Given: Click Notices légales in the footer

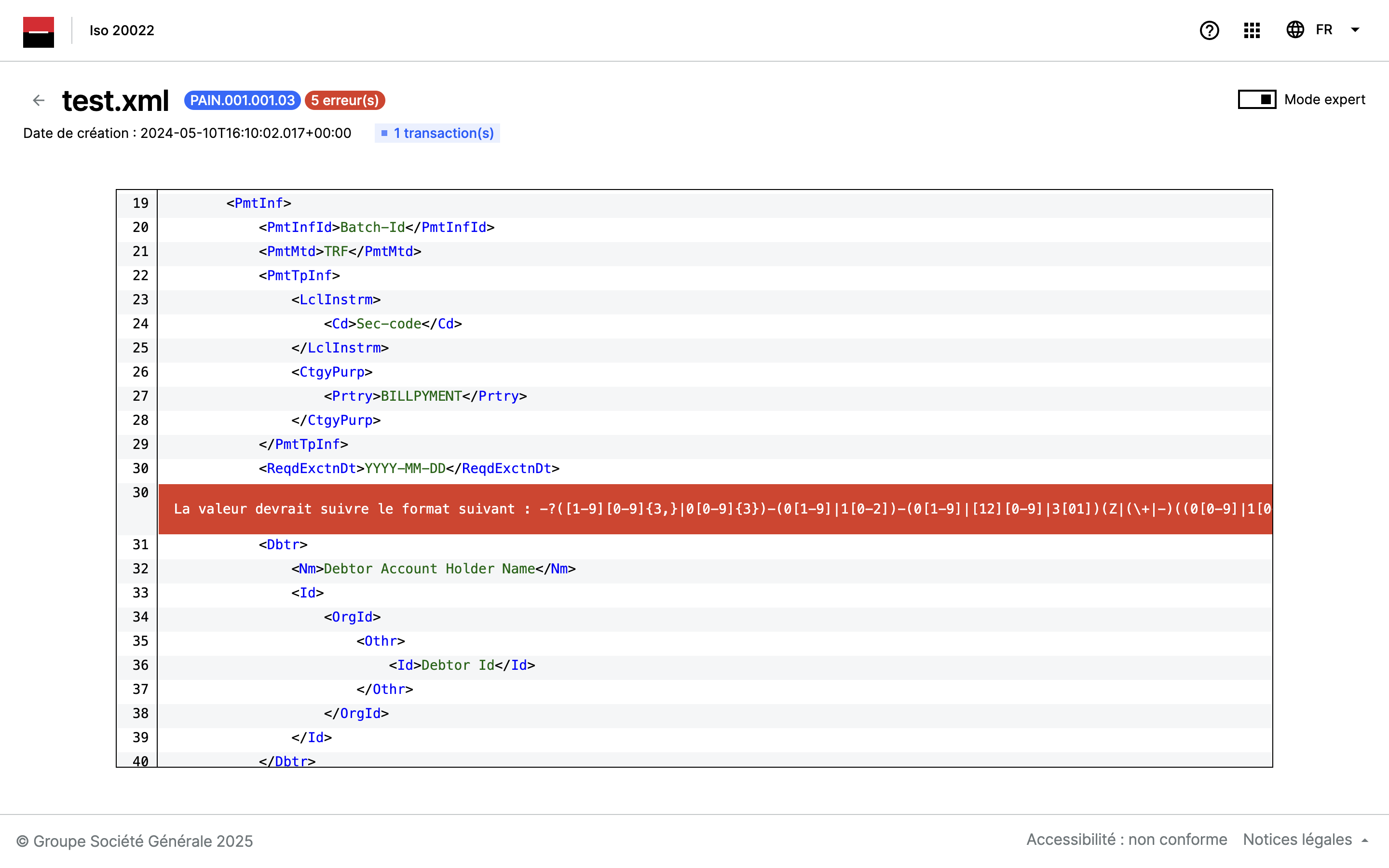Looking at the screenshot, I should 1297,840.
